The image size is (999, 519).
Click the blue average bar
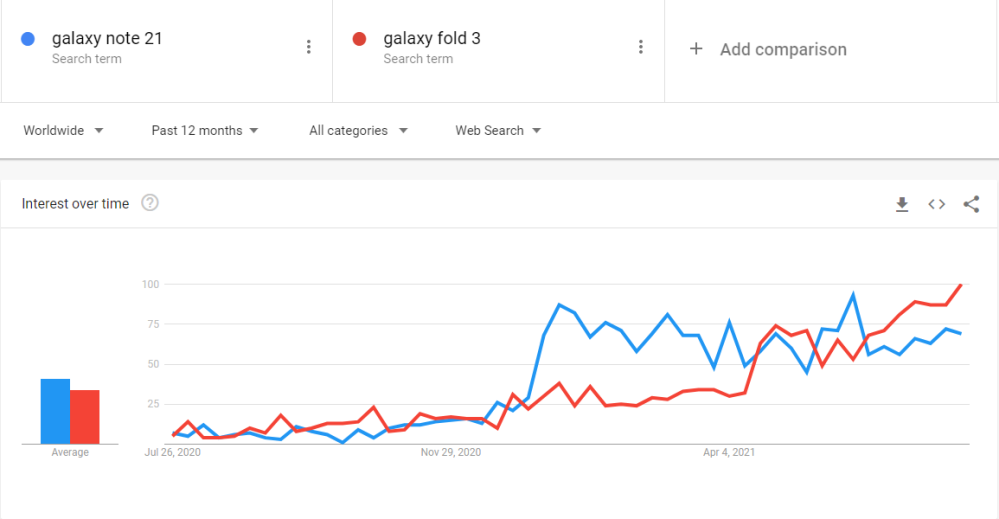(55, 411)
